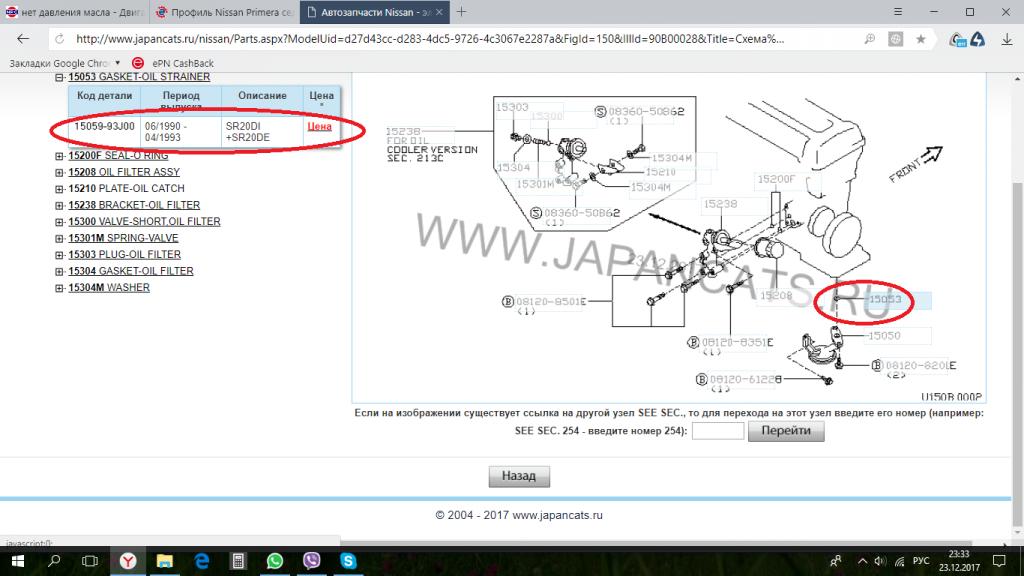Click the 15050 label on the diagram
Viewport: 1024px width, 576px height.
[x=884, y=336]
